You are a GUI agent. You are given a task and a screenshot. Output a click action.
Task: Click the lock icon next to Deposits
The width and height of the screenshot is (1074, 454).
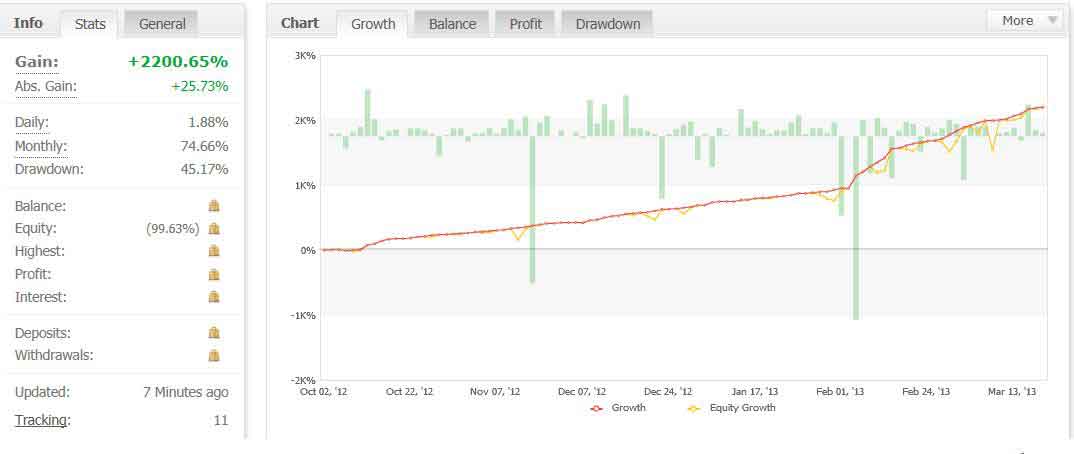214,333
